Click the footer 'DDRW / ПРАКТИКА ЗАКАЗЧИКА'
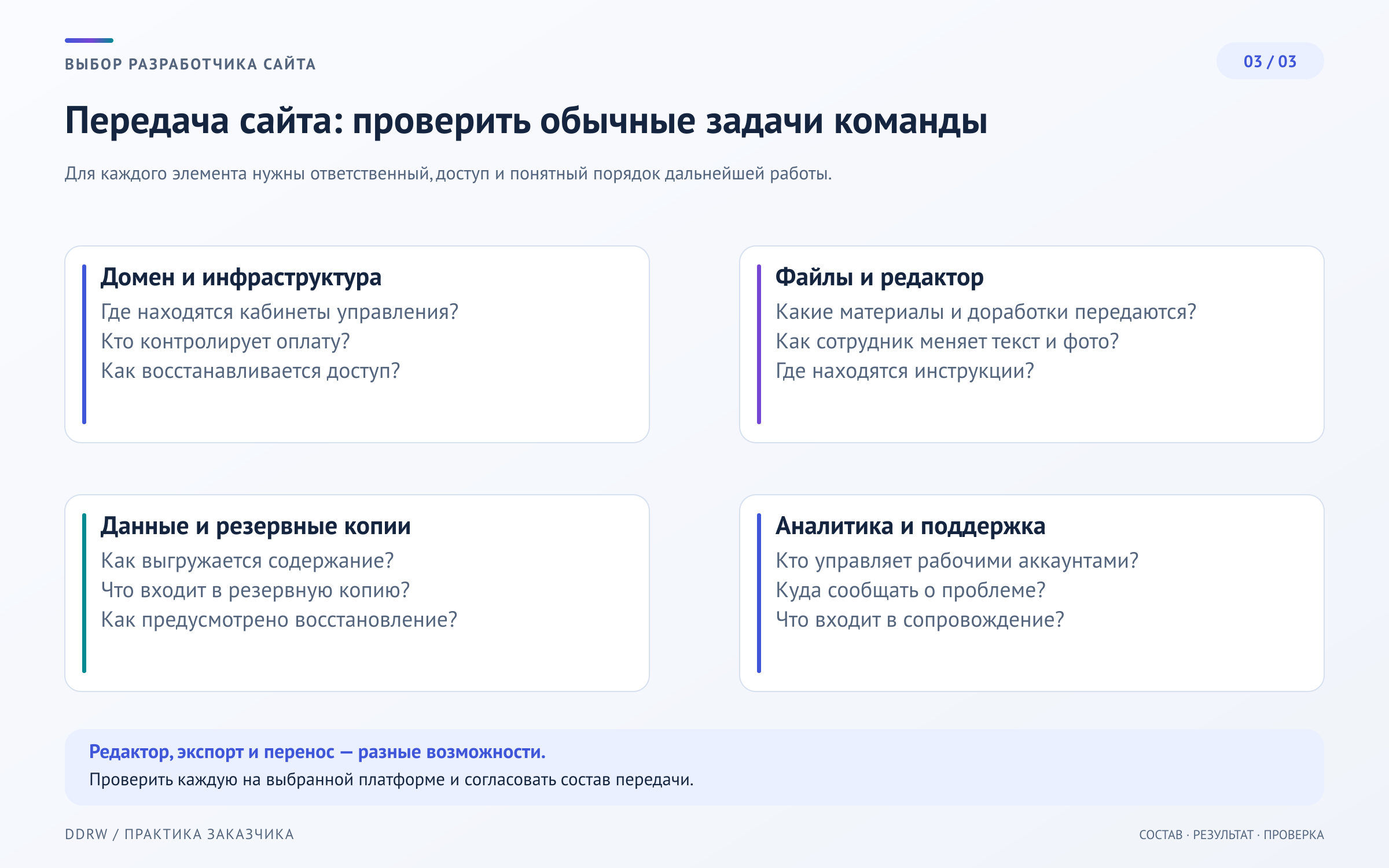 click(179, 834)
